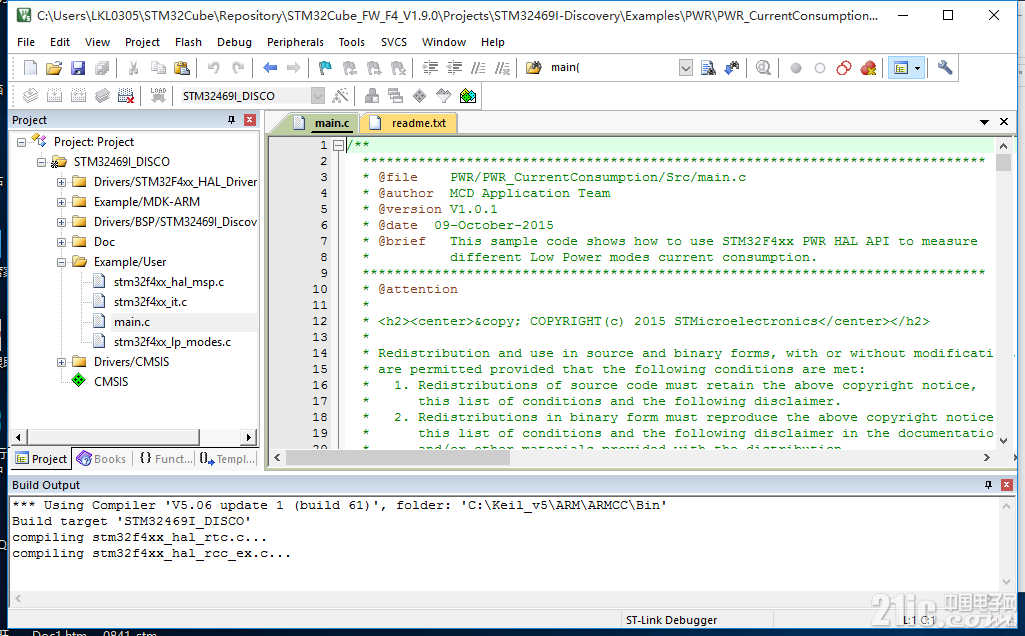The height and width of the screenshot is (636, 1025).
Task: Open a file with the folder icon
Action: pyautogui.click(x=54, y=68)
